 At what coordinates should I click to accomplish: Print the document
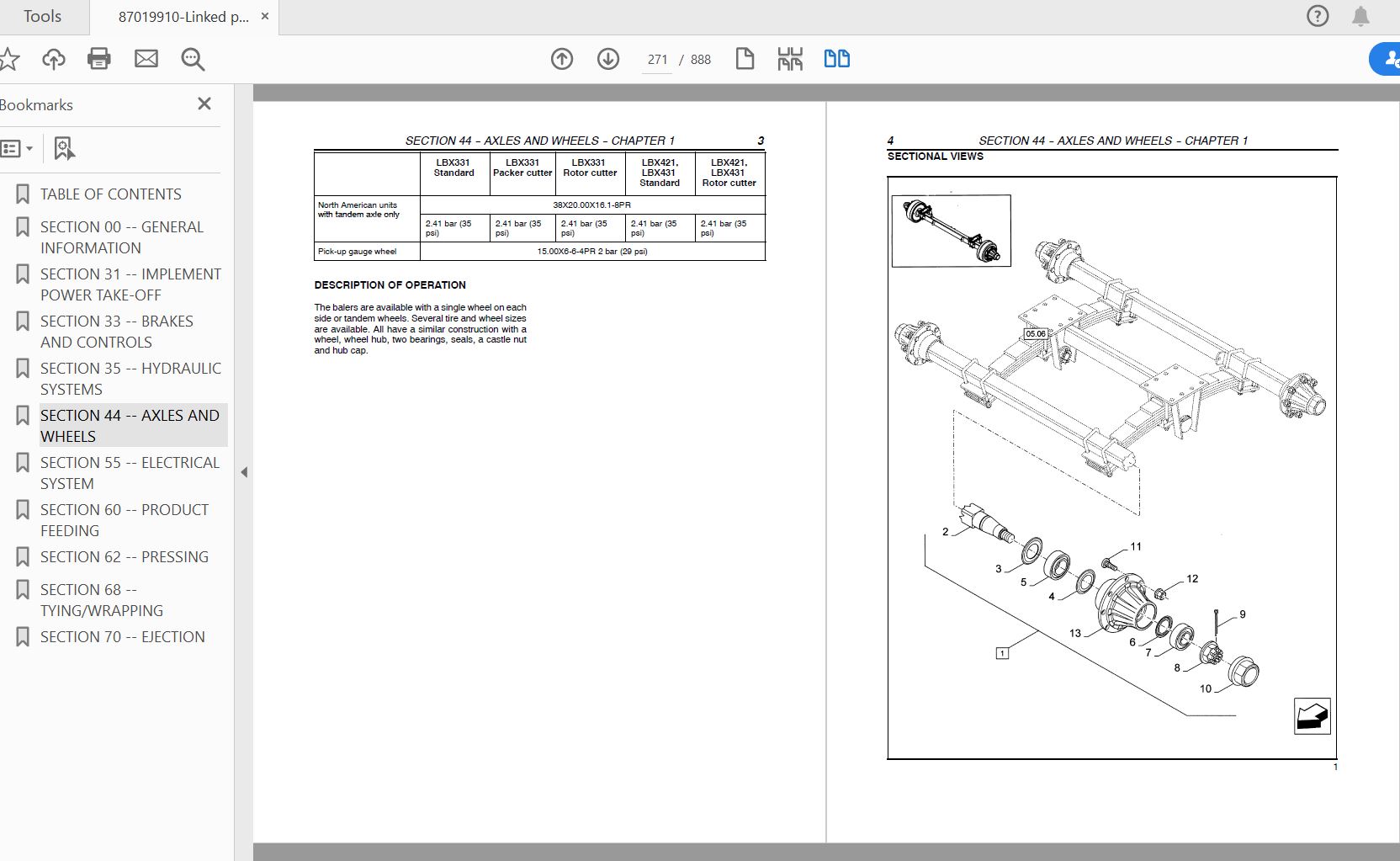[99, 59]
